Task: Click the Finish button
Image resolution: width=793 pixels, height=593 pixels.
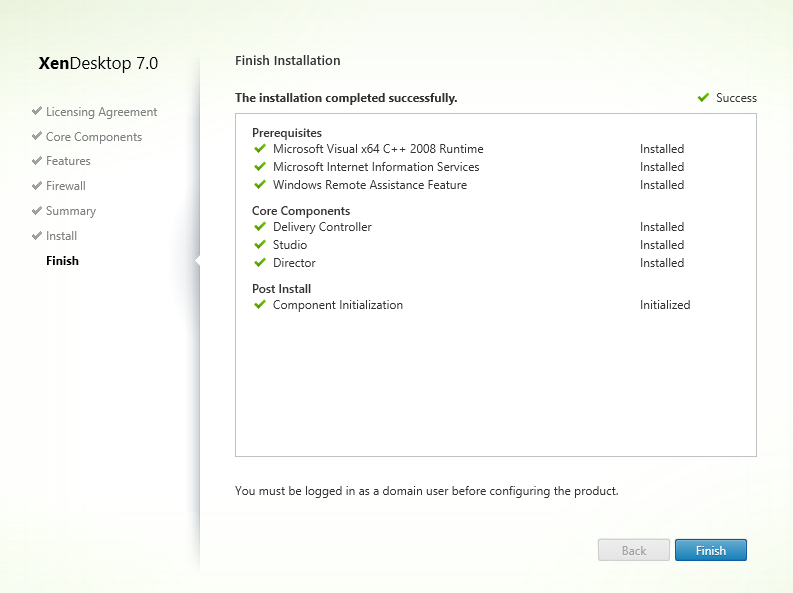Action: tap(710, 550)
